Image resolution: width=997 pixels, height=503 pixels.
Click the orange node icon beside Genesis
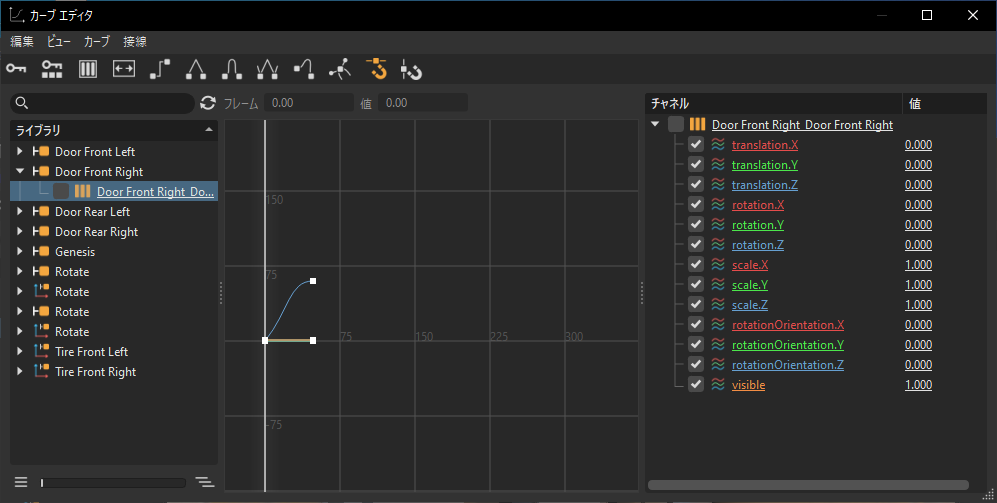(41, 251)
